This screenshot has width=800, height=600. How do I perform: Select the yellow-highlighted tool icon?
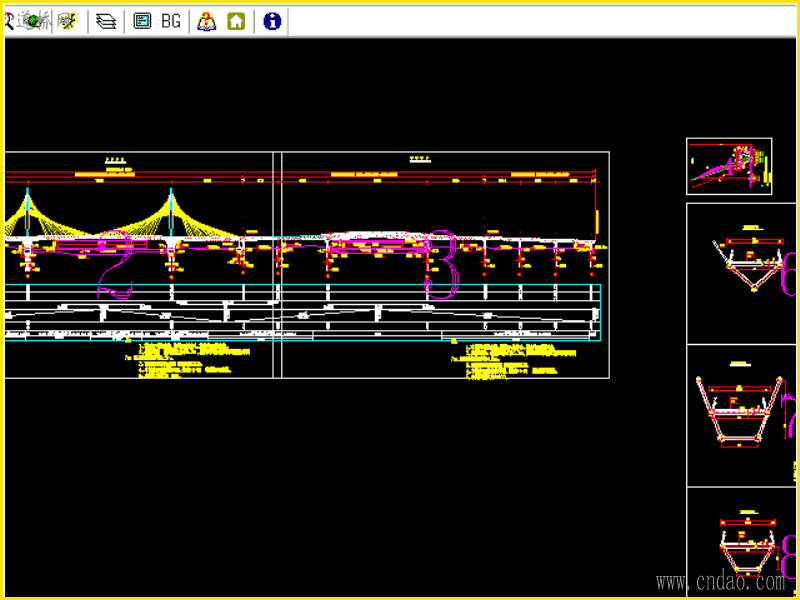tap(67, 21)
